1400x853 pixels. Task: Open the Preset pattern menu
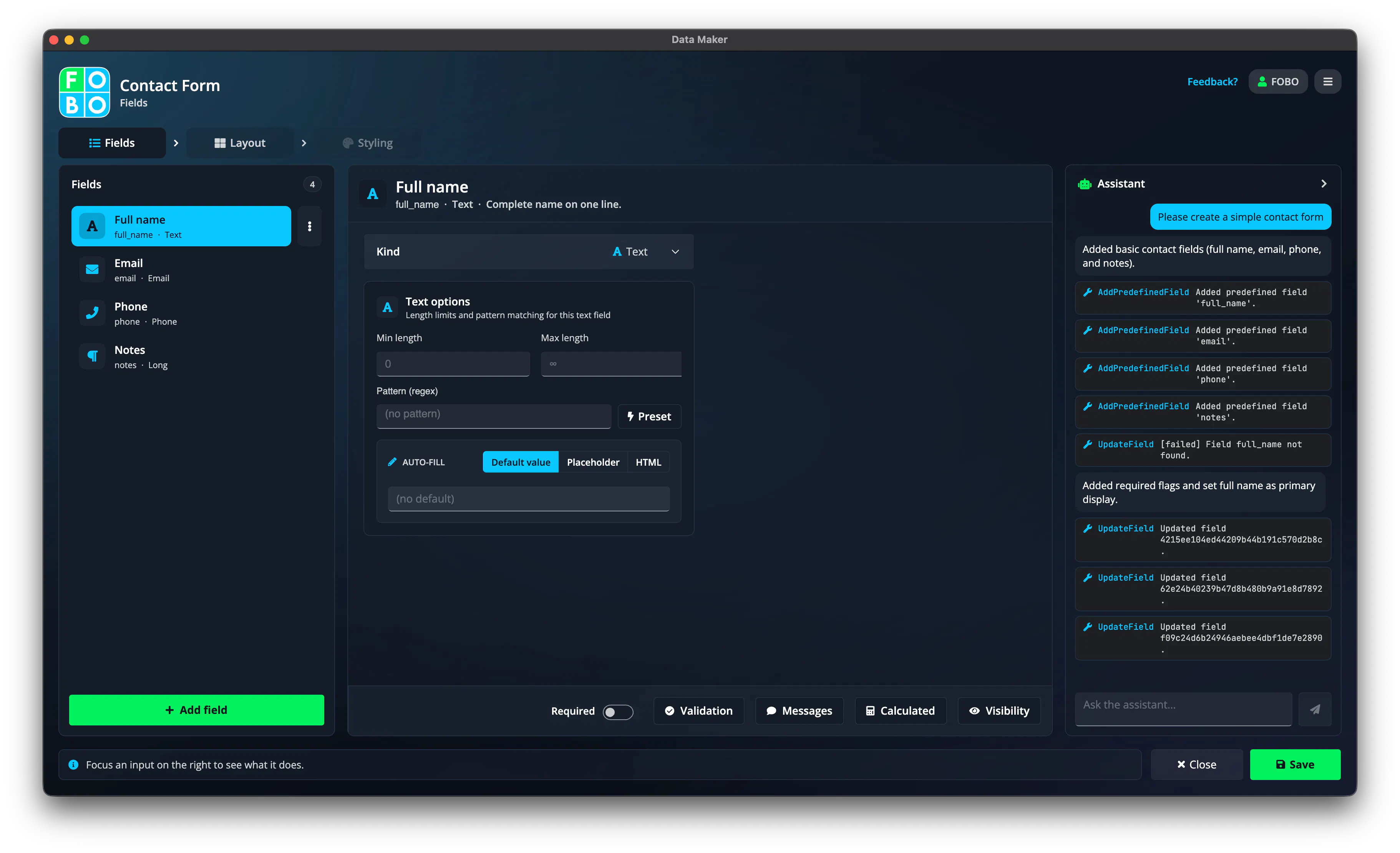(649, 417)
